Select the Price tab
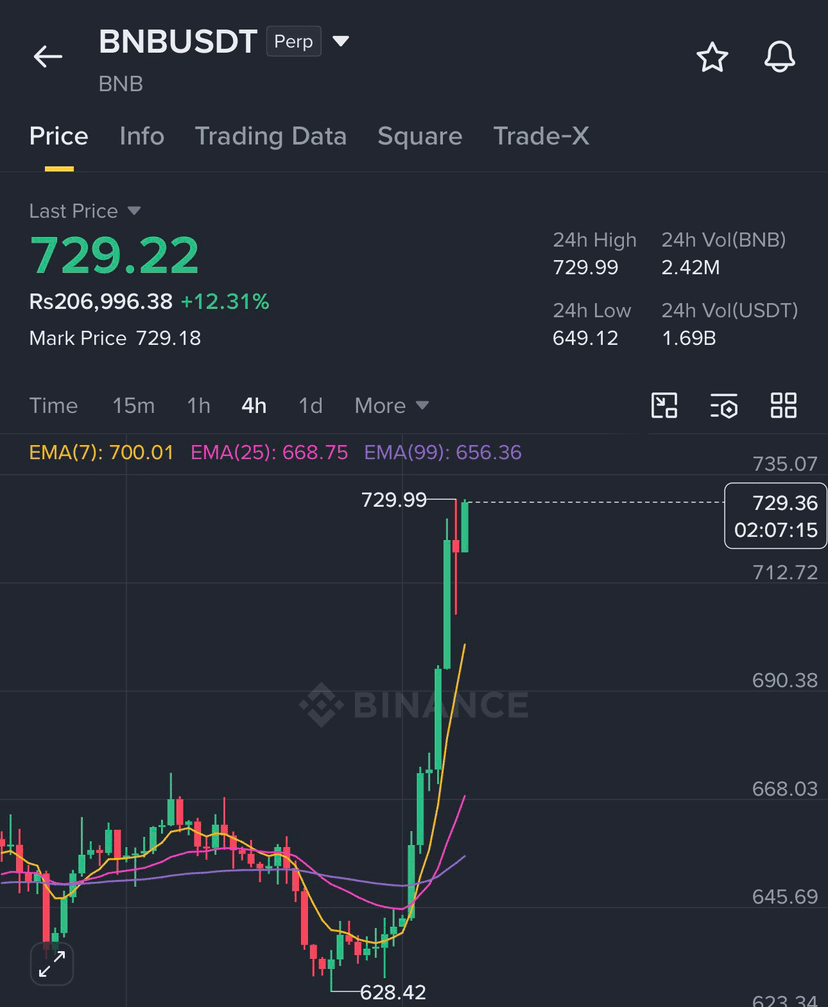This screenshot has width=828, height=1007. (58, 136)
